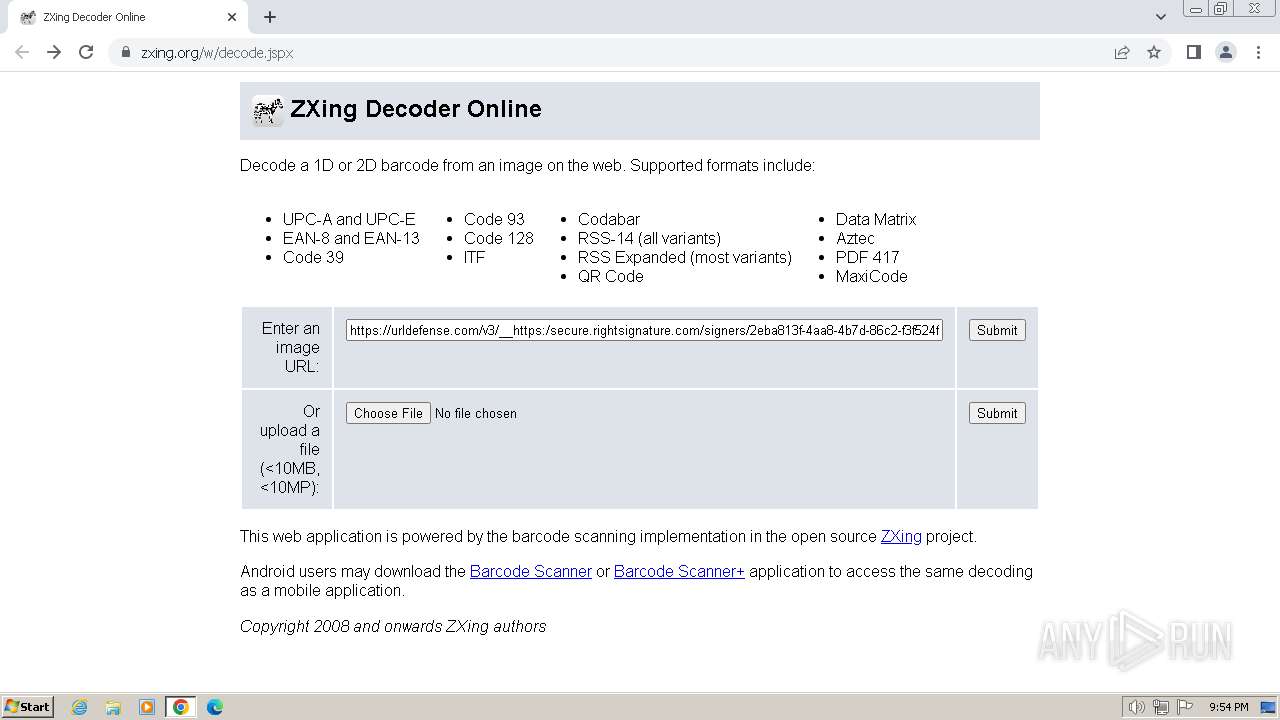The width and height of the screenshot is (1280, 720).
Task: Open File Explorer from taskbar
Action: [x=113, y=707]
